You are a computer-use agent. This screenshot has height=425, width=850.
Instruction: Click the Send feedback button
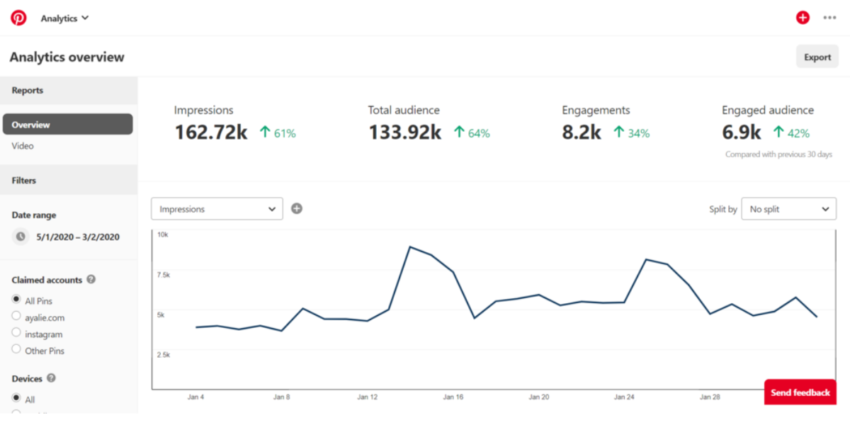(800, 393)
